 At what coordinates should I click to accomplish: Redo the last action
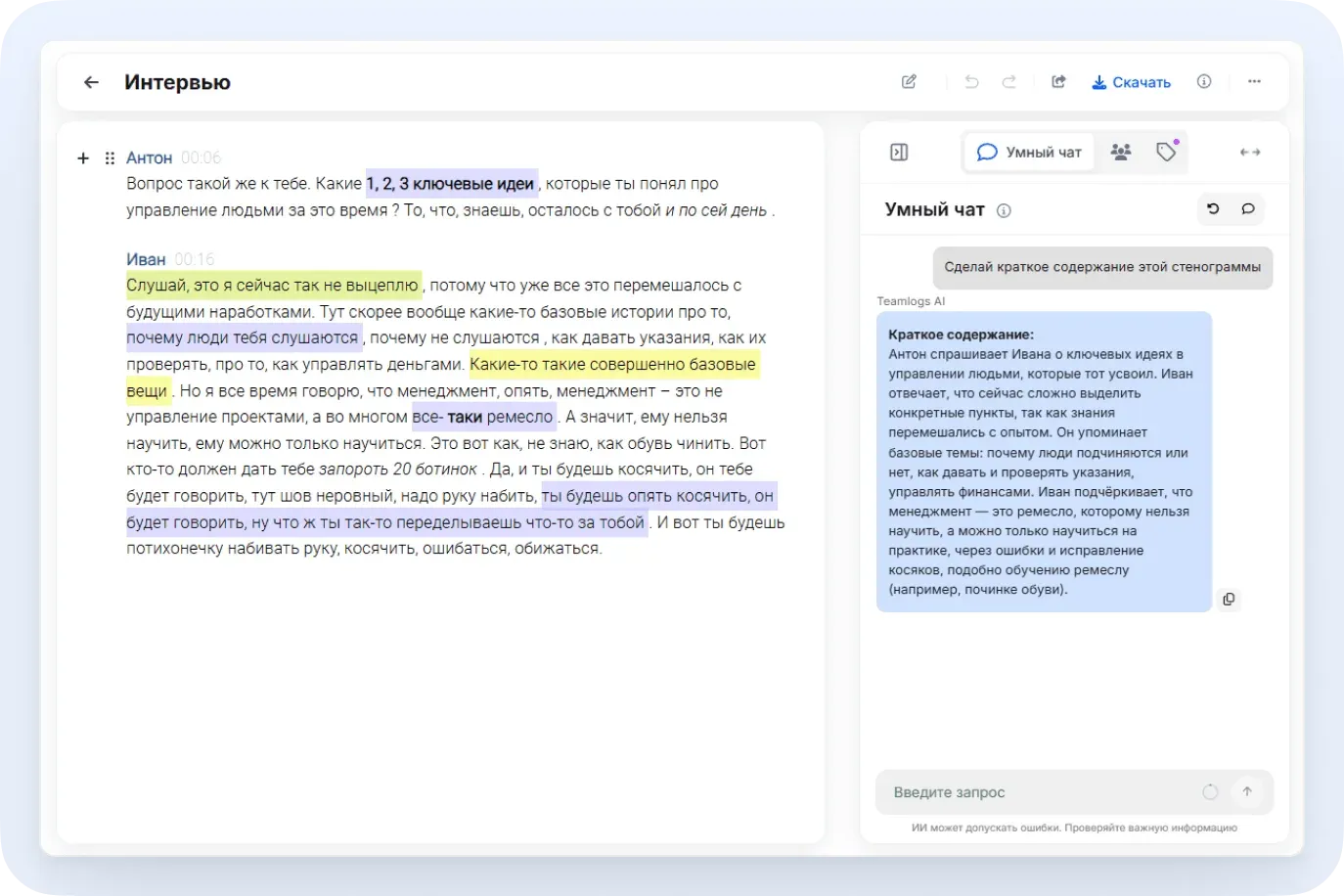(x=1008, y=82)
